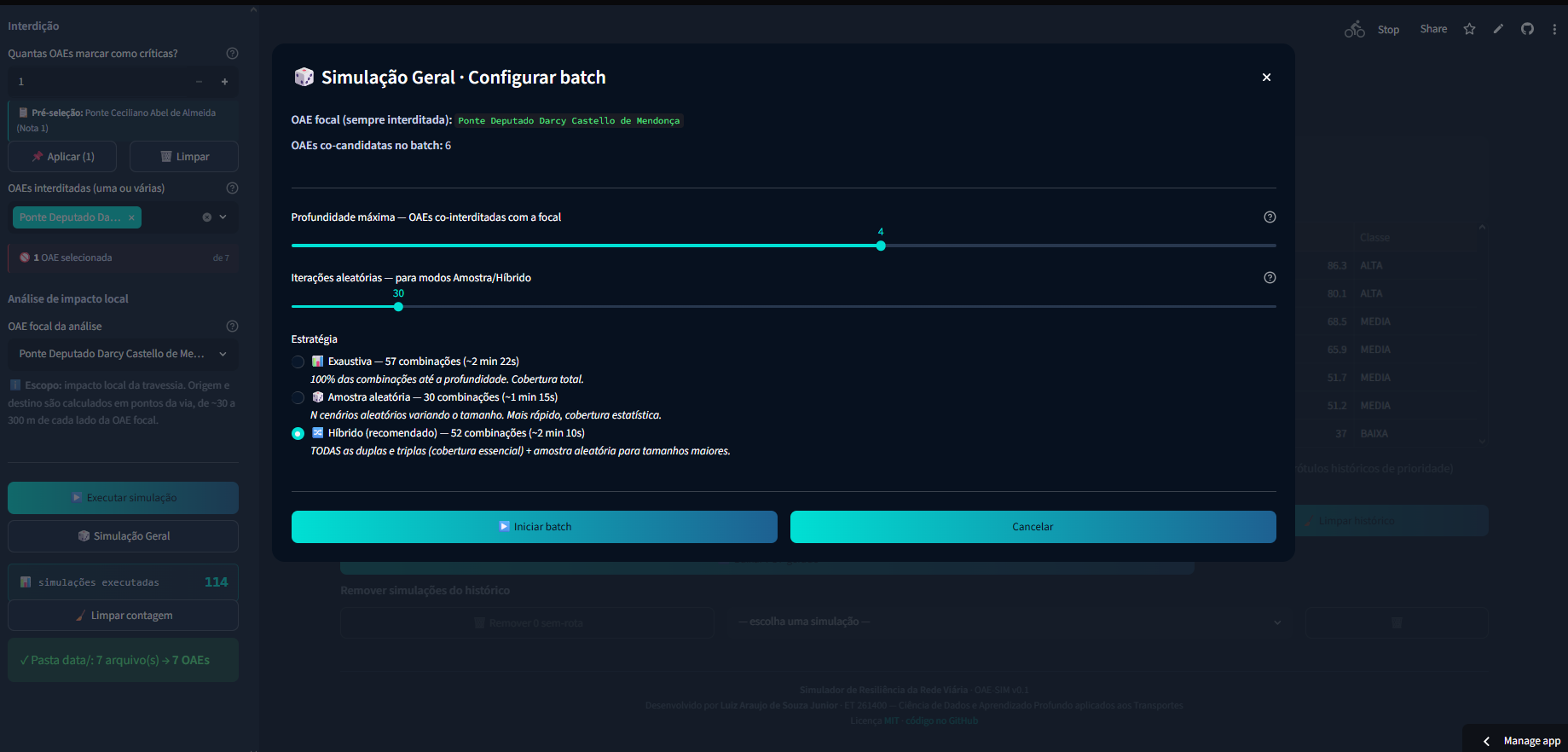The height and width of the screenshot is (752, 1568).
Task: Favorite the app with star icon
Action: tap(1469, 29)
